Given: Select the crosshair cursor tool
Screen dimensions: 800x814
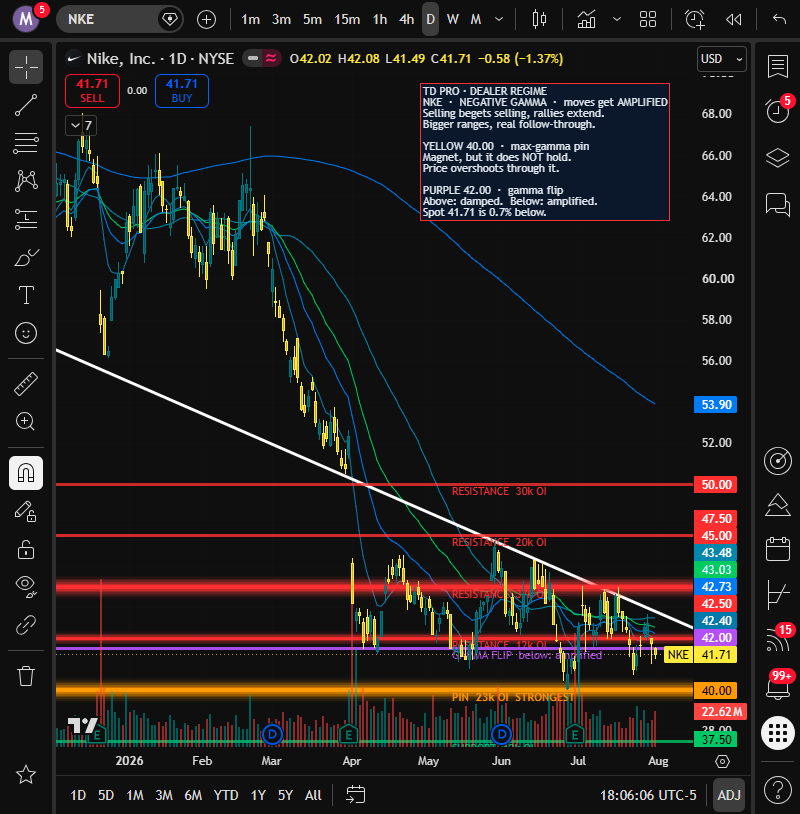Looking at the screenshot, I should point(25,67).
